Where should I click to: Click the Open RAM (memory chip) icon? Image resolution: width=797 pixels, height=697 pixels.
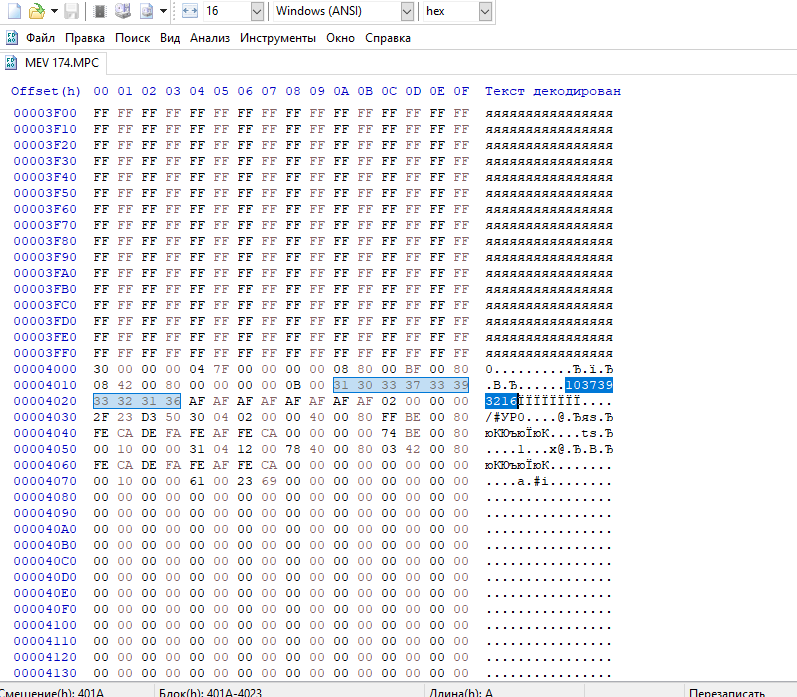pos(100,12)
